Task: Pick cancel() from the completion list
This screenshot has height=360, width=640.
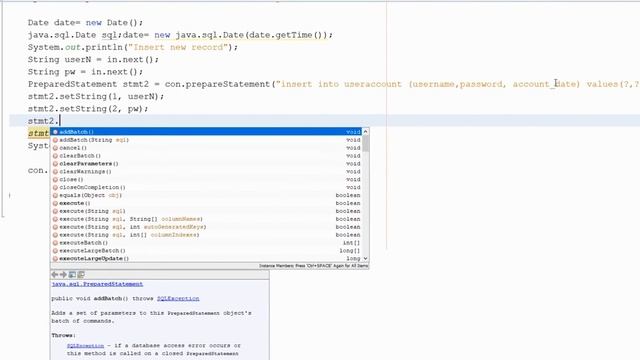Action: (206, 148)
